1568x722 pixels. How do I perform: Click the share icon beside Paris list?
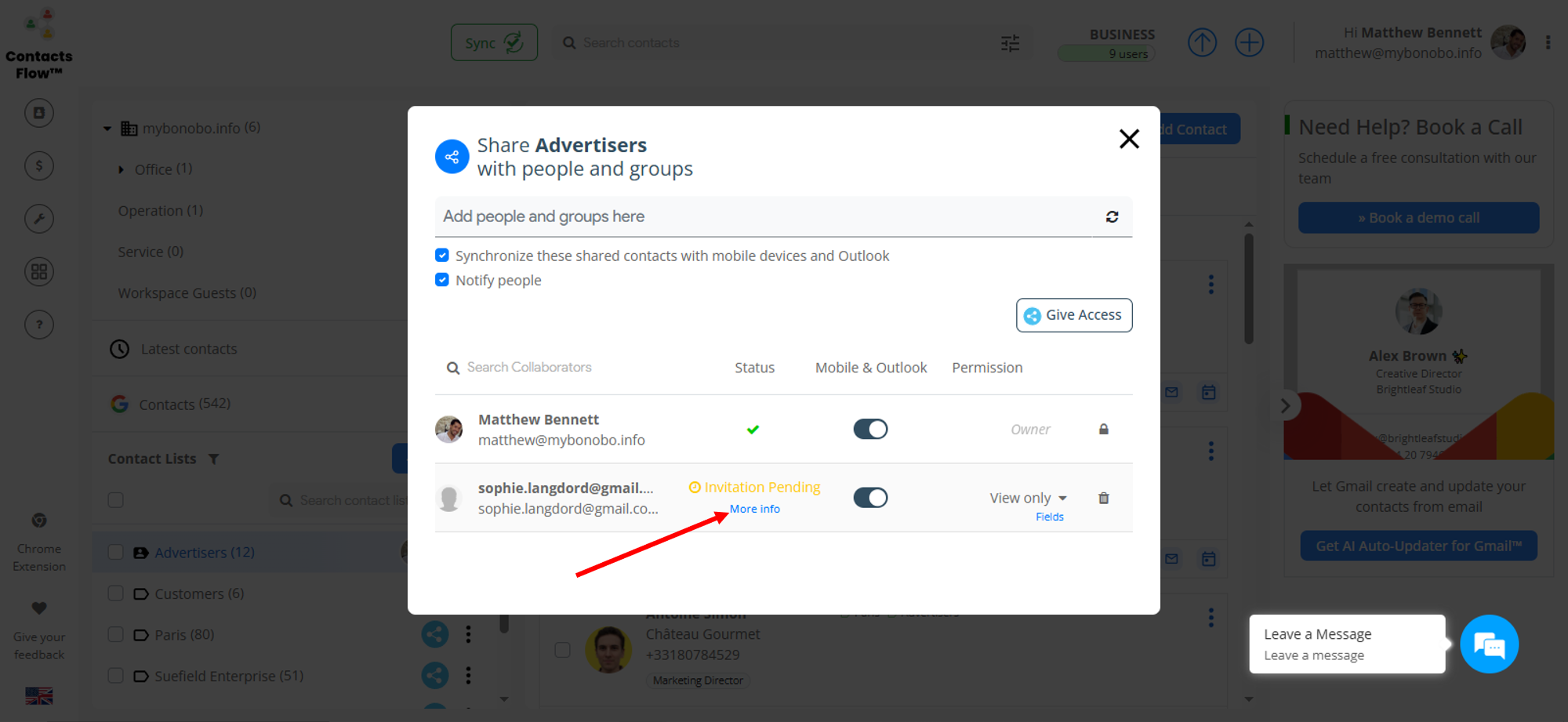[x=435, y=634]
